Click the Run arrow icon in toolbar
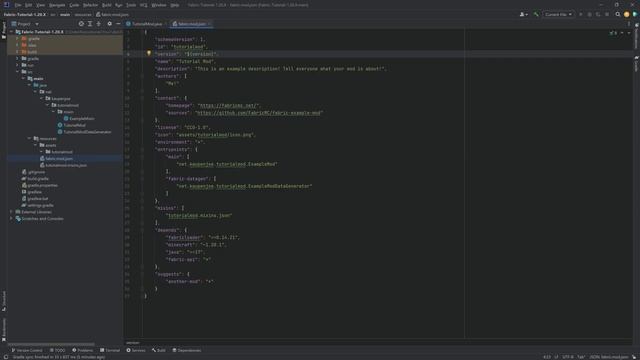 [x=581, y=14]
